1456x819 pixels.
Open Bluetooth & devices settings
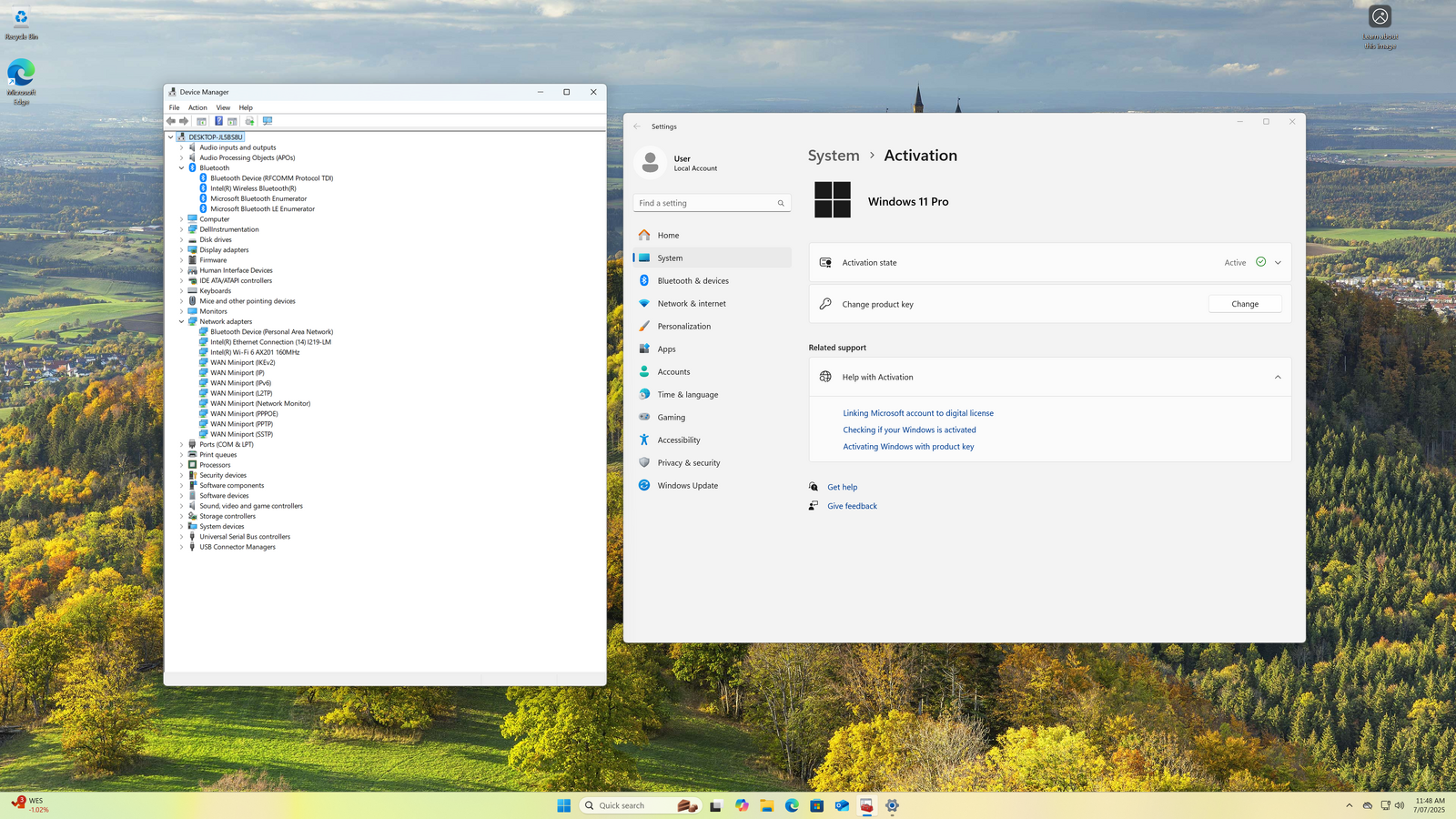(693, 281)
